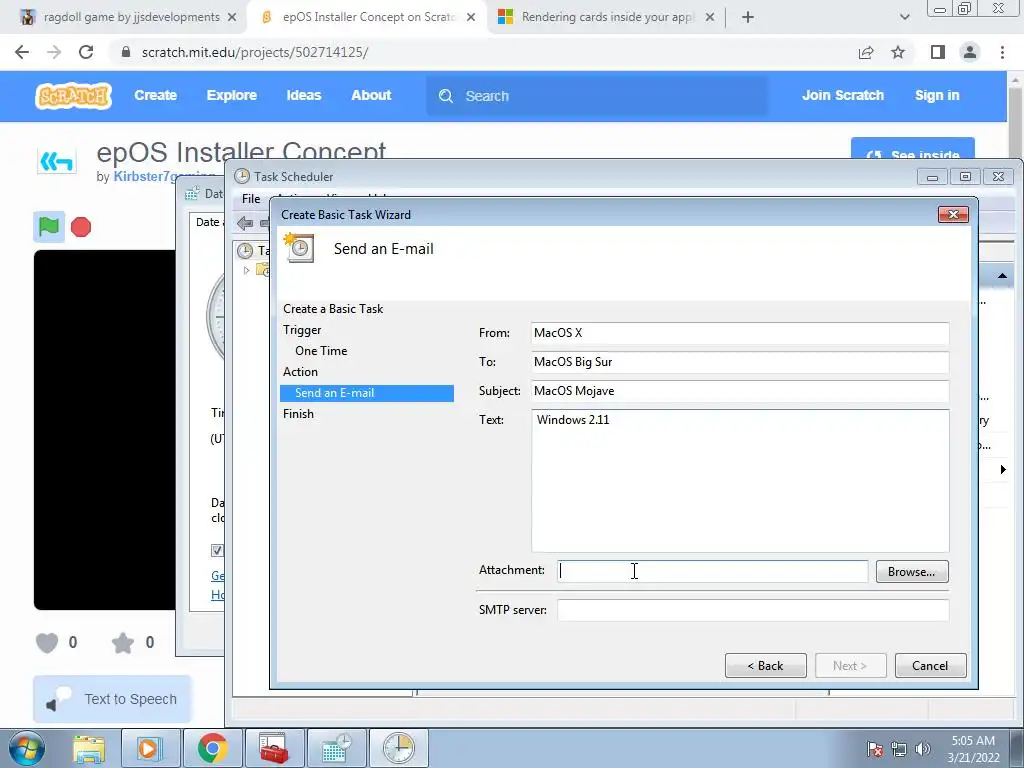Select Finish step in wizard sidebar
Viewport: 1024px width, 768px height.
tap(298, 413)
